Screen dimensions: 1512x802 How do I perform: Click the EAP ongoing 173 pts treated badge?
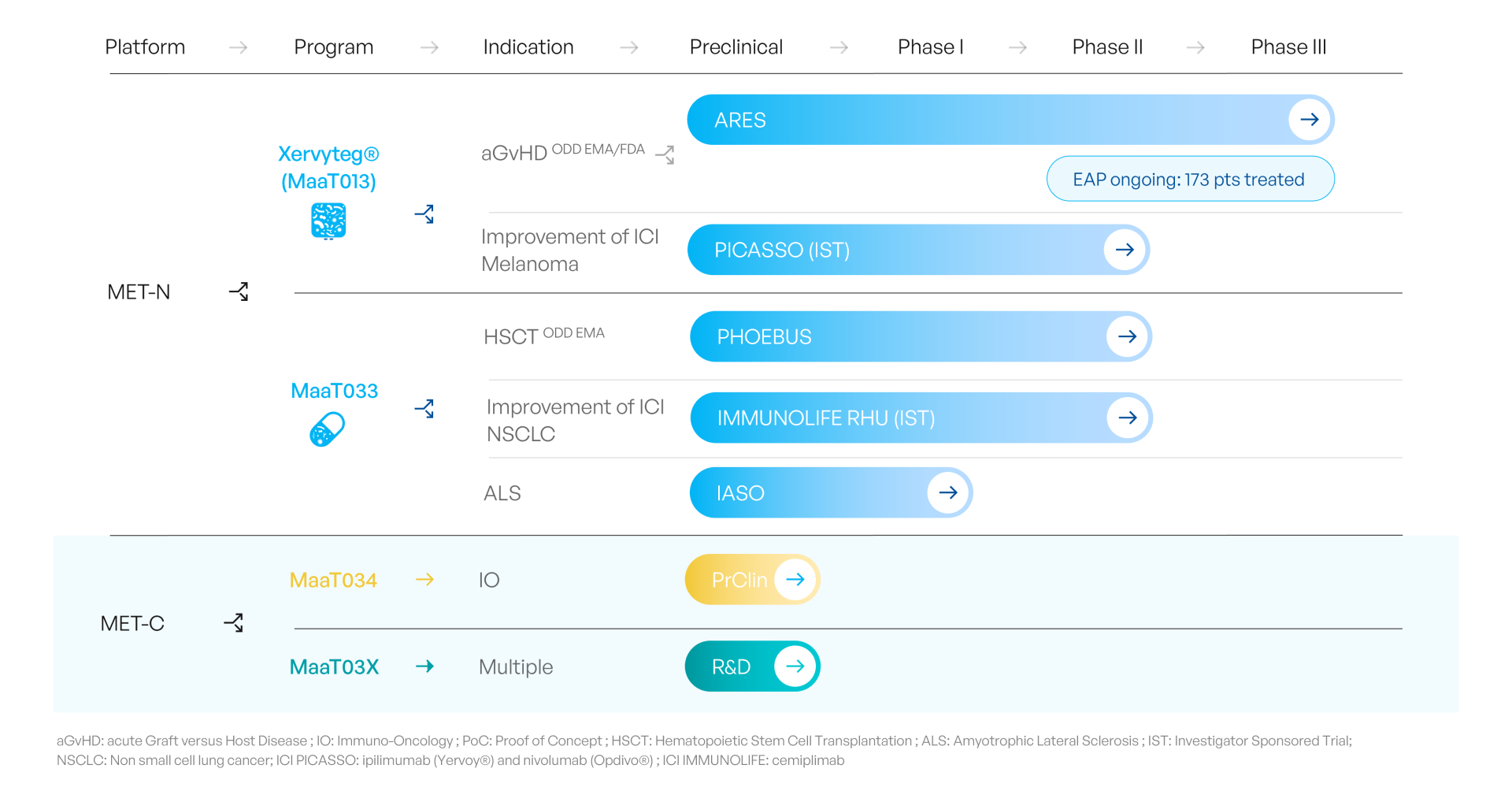point(1189,180)
